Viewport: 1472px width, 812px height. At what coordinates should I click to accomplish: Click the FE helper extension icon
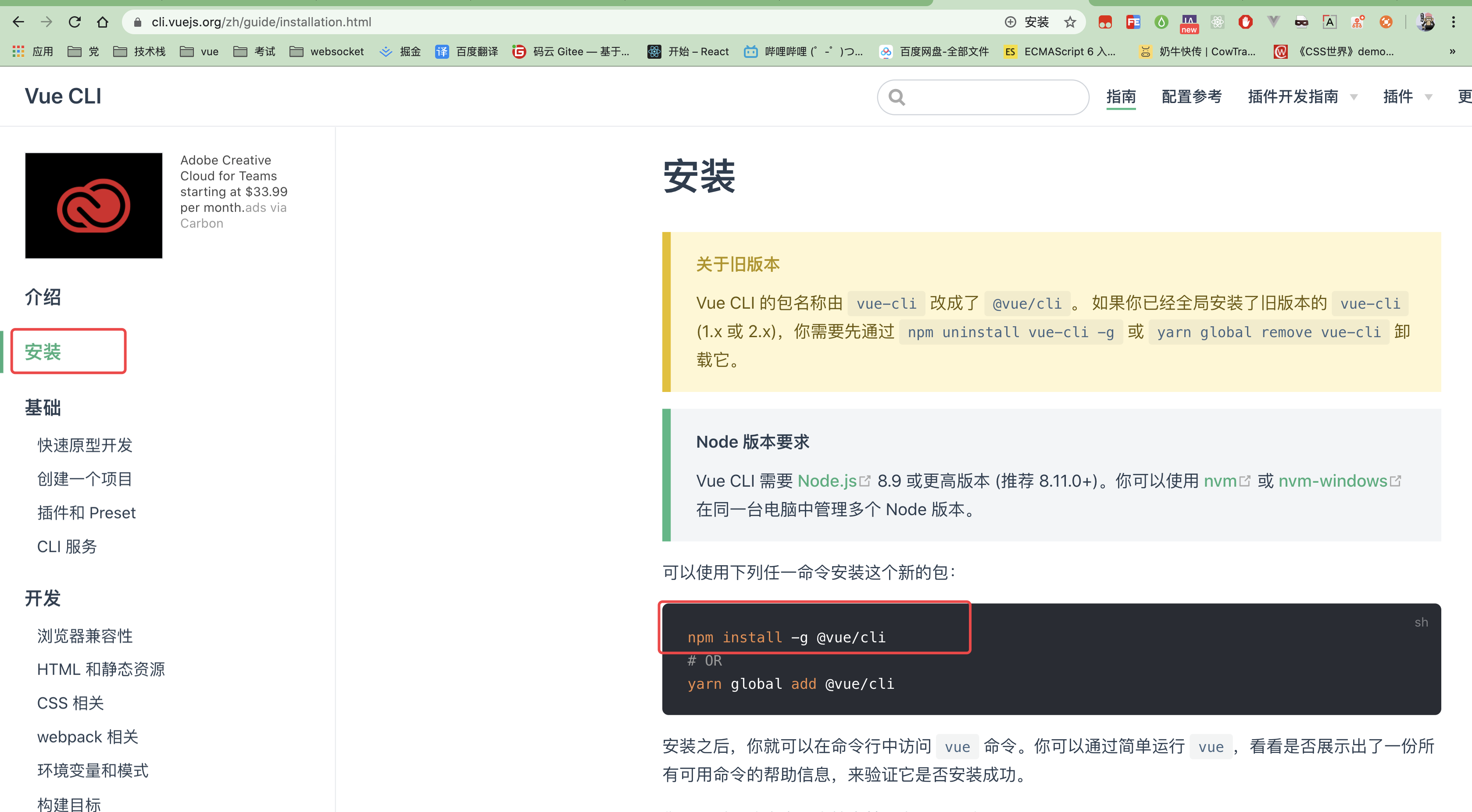pos(1133,22)
